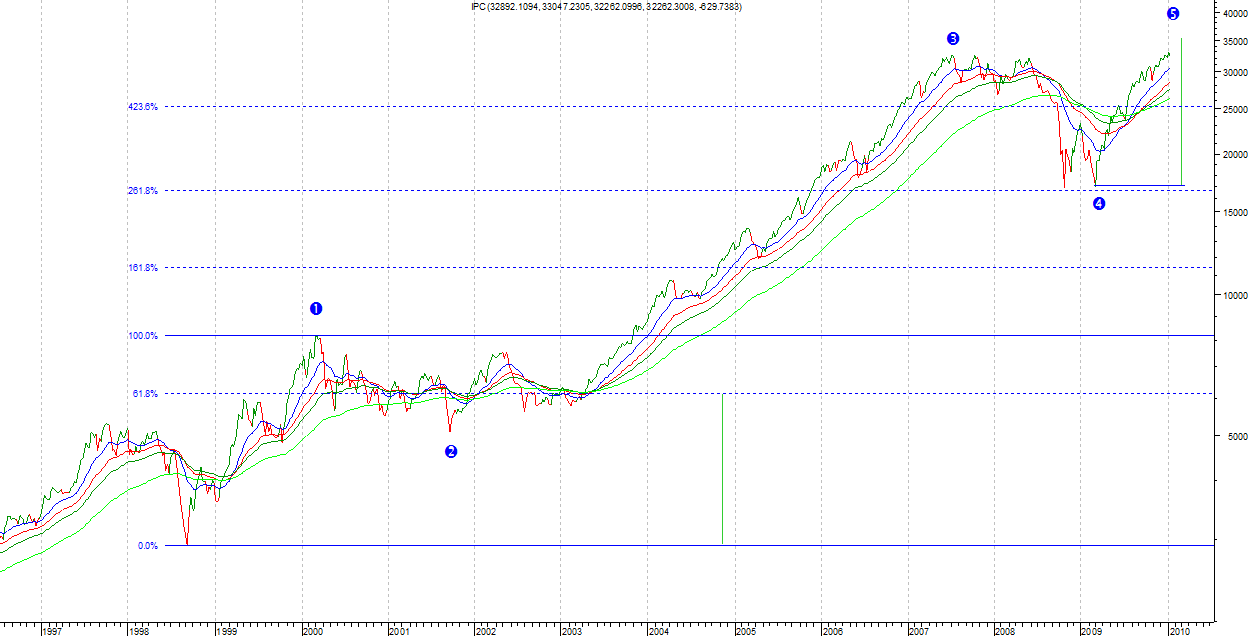Image resolution: width=1250 pixels, height=636 pixels.
Task: Select the 2003 year label on time axis
Action: (x=572, y=631)
